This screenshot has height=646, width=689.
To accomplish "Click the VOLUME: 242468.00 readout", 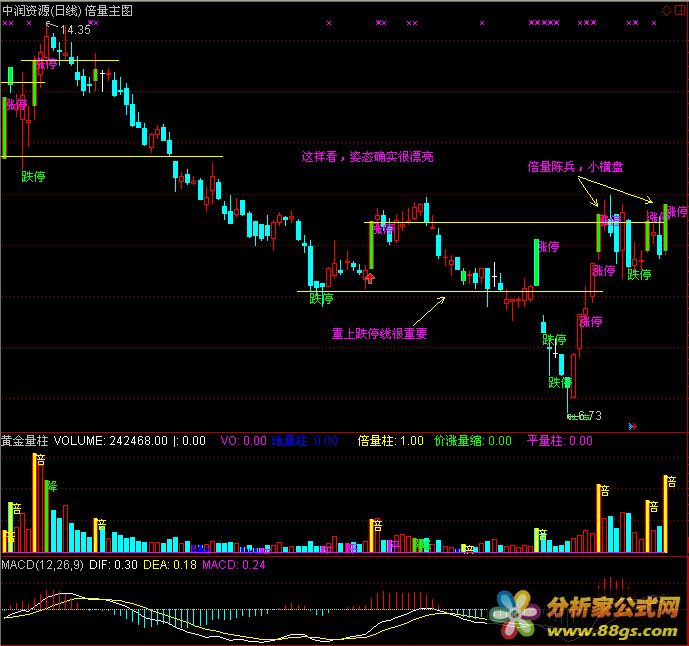I will tap(111, 441).
